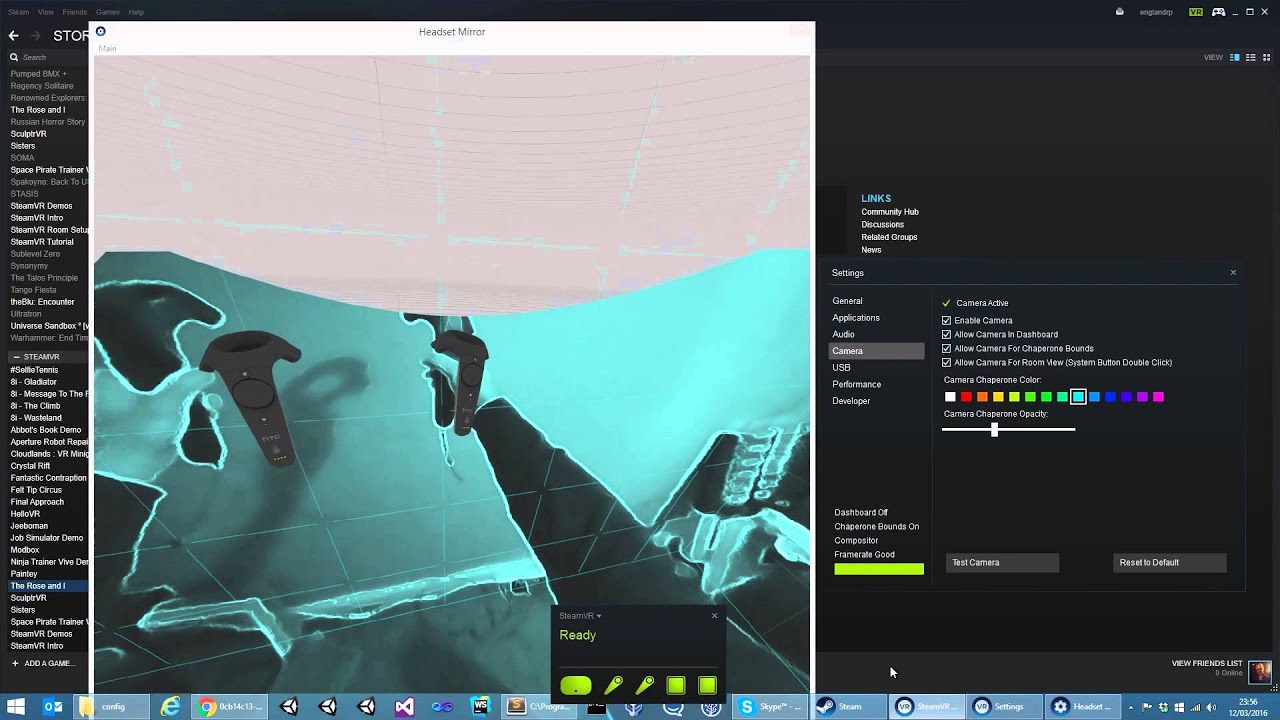Select the right controller icon in SteamVR status
Image resolution: width=1280 pixels, height=720 pixels.
click(x=644, y=685)
